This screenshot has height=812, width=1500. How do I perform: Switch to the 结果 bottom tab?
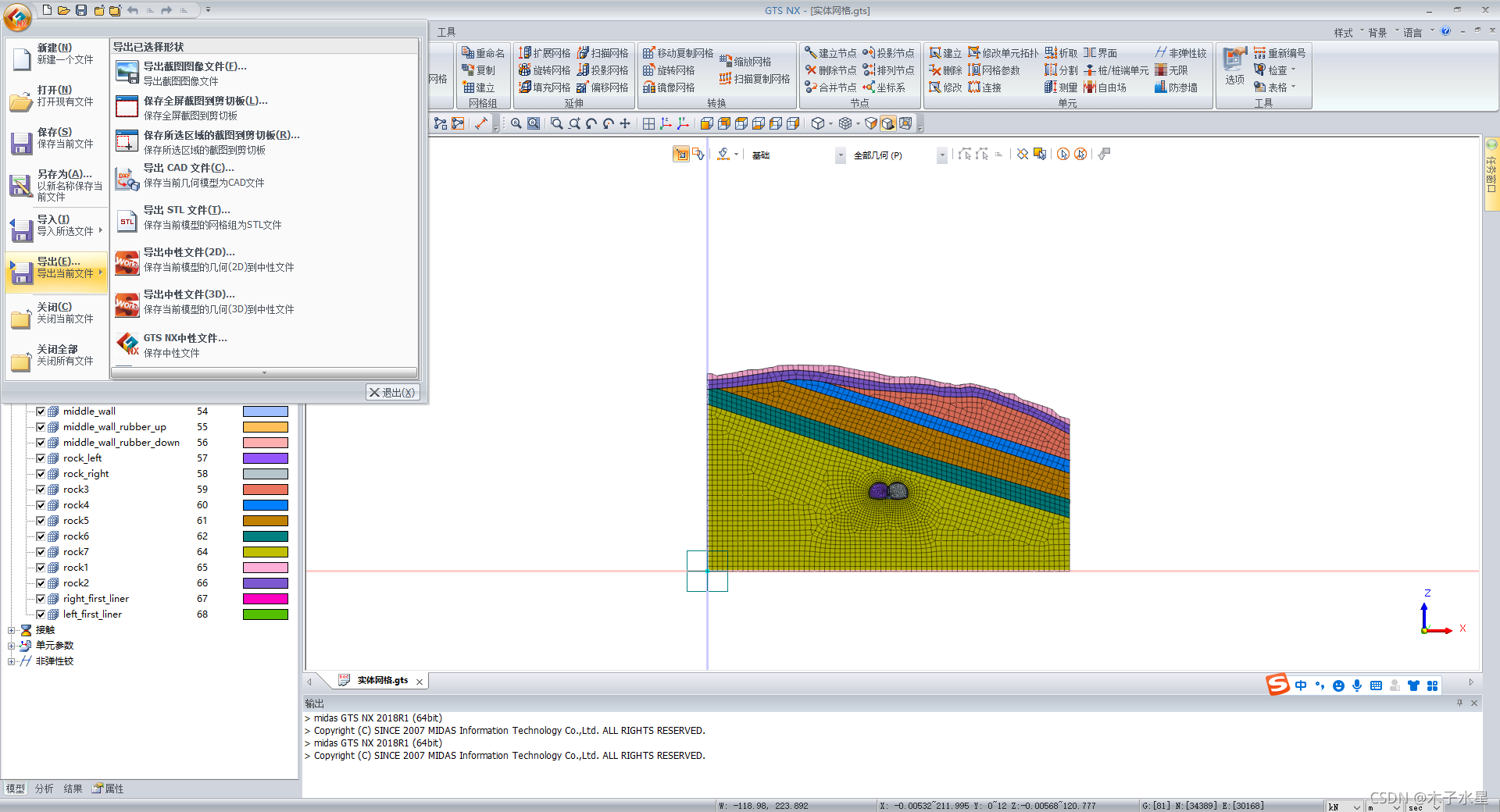pos(73,789)
